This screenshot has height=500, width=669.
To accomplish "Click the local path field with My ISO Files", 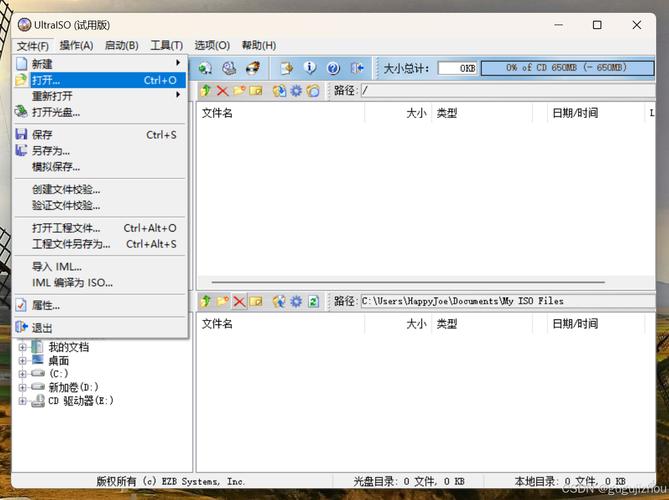I will click(x=508, y=301).
